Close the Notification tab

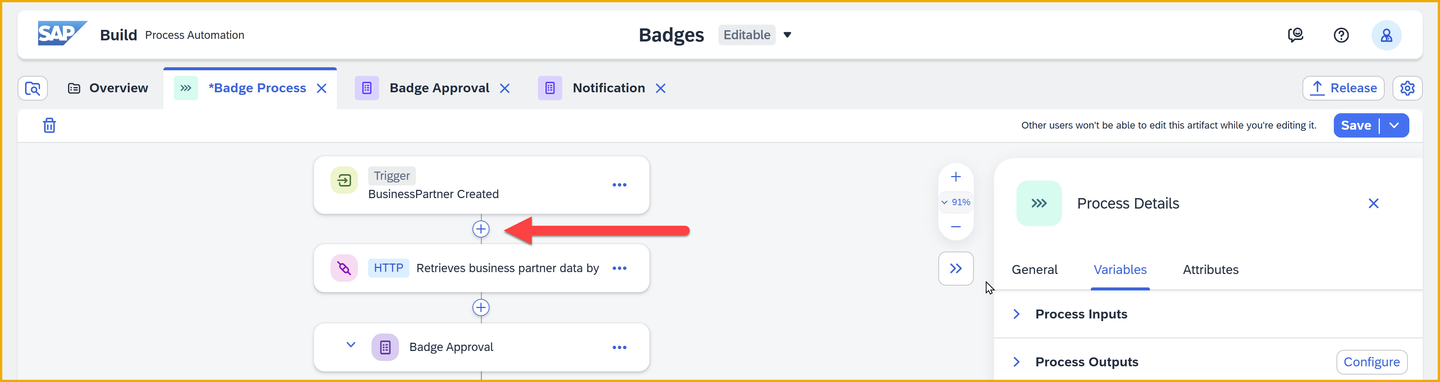[x=660, y=88]
